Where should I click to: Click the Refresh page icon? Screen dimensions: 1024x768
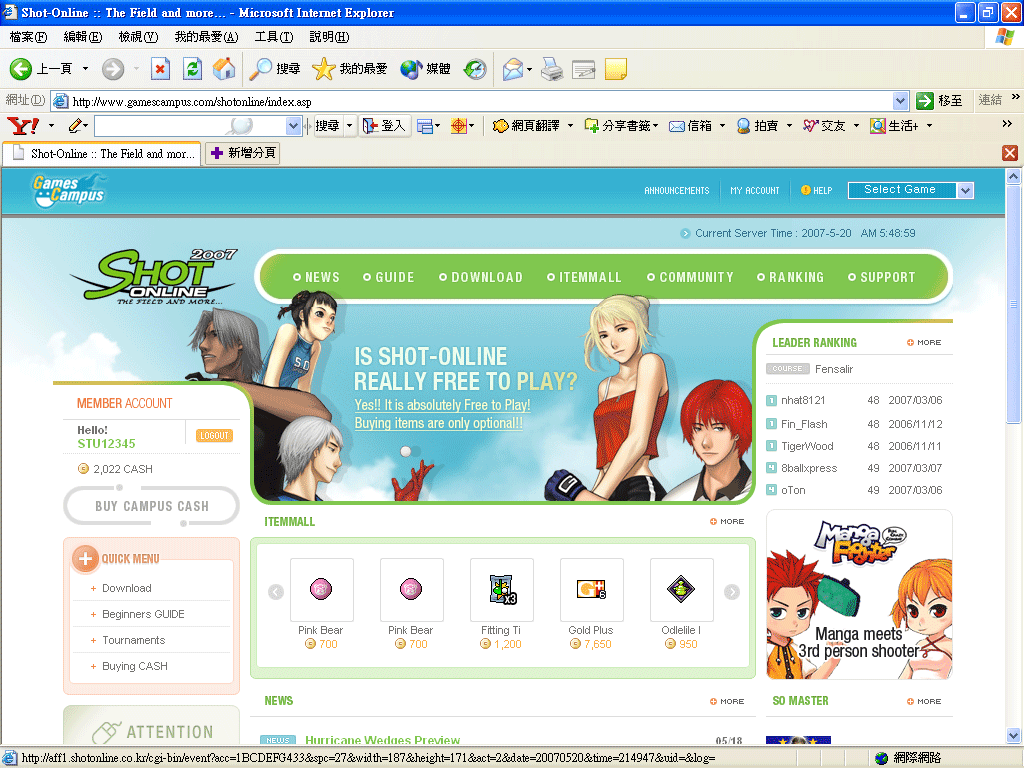pos(192,68)
